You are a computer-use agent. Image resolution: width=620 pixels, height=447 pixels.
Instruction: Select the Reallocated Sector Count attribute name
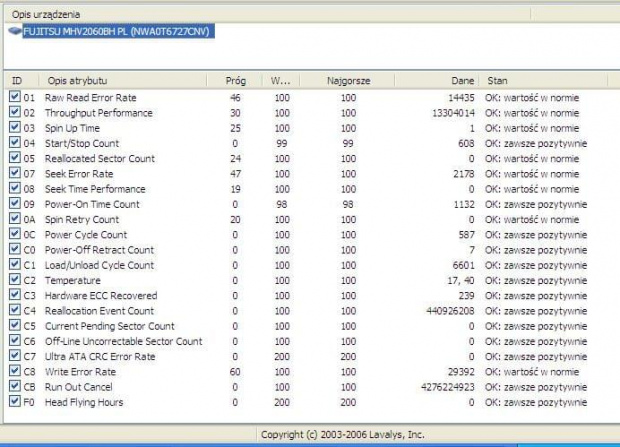point(100,159)
